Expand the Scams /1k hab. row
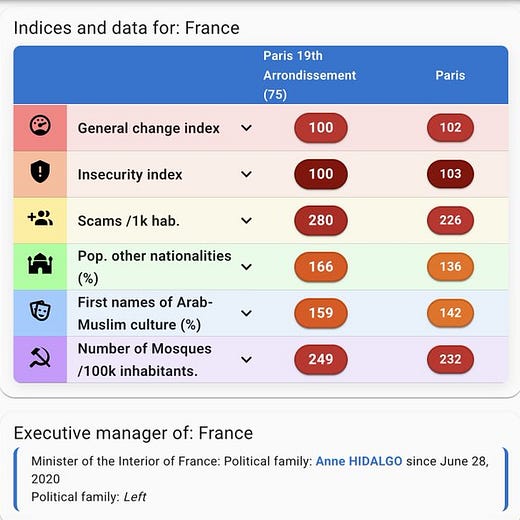The image size is (520, 520). (x=246, y=221)
